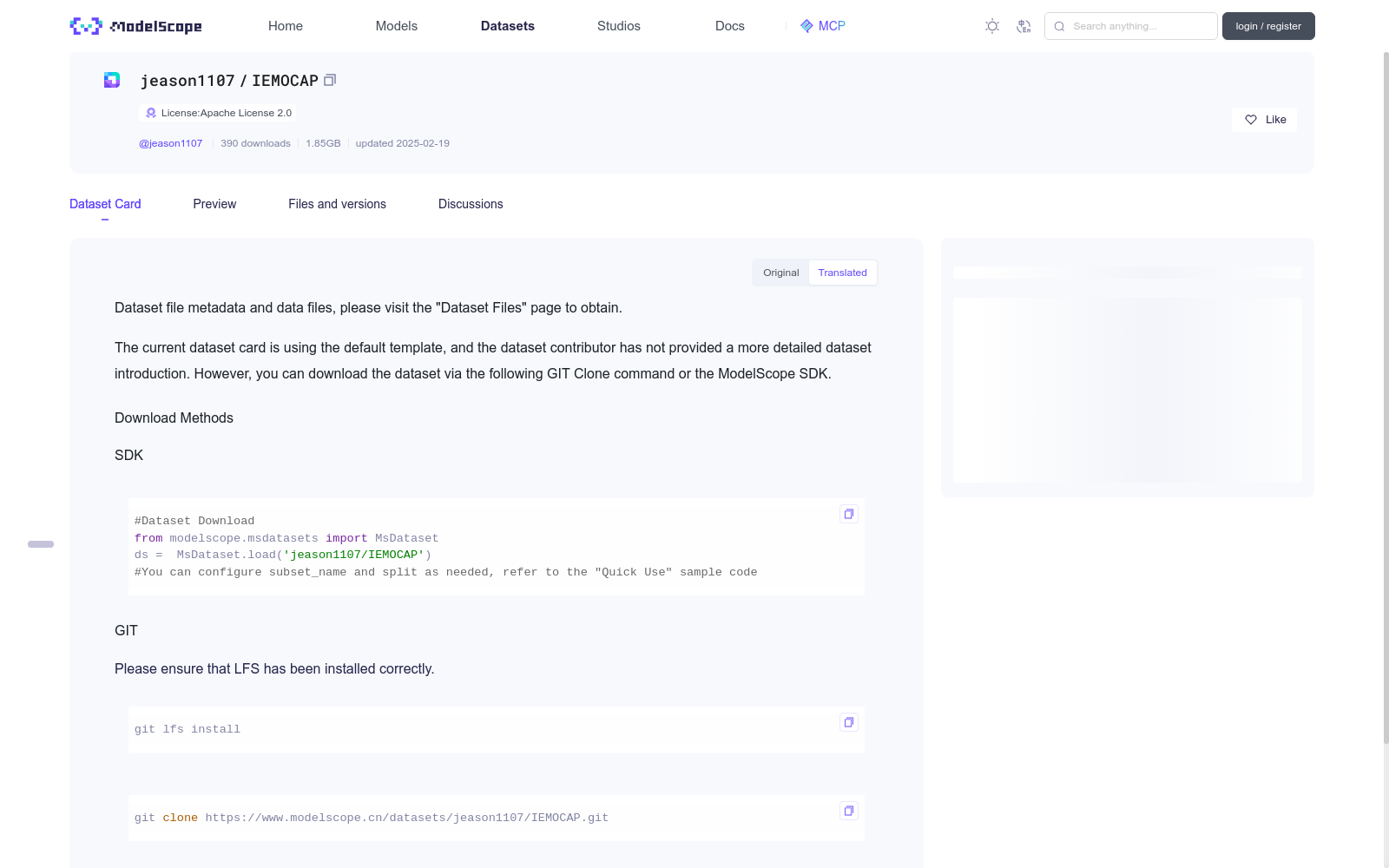The image size is (1389, 868).
Task: Like this dataset
Action: point(1264,120)
